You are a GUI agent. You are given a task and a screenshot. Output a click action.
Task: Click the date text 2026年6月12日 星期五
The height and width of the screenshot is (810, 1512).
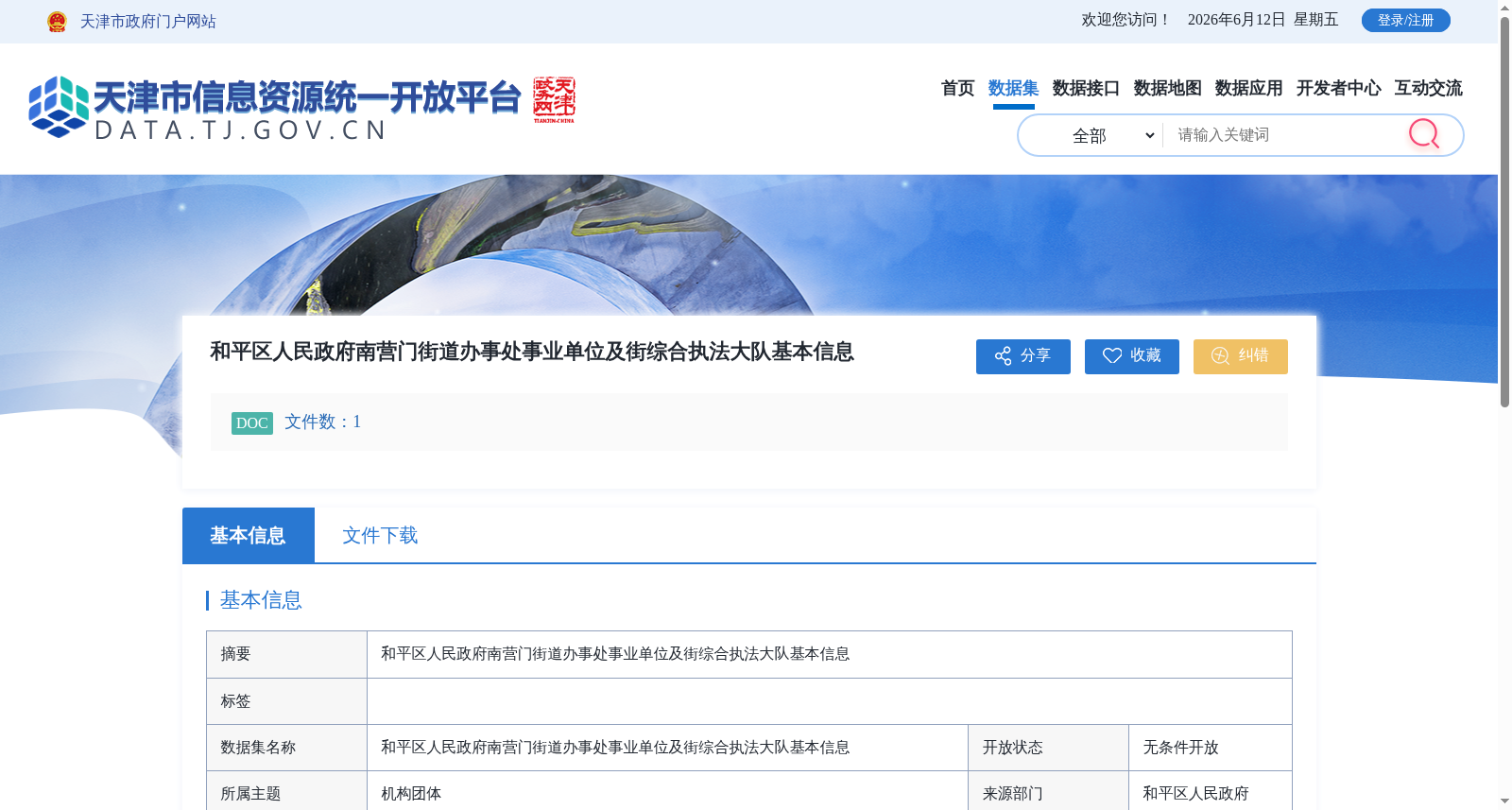click(x=1263, y=20)
